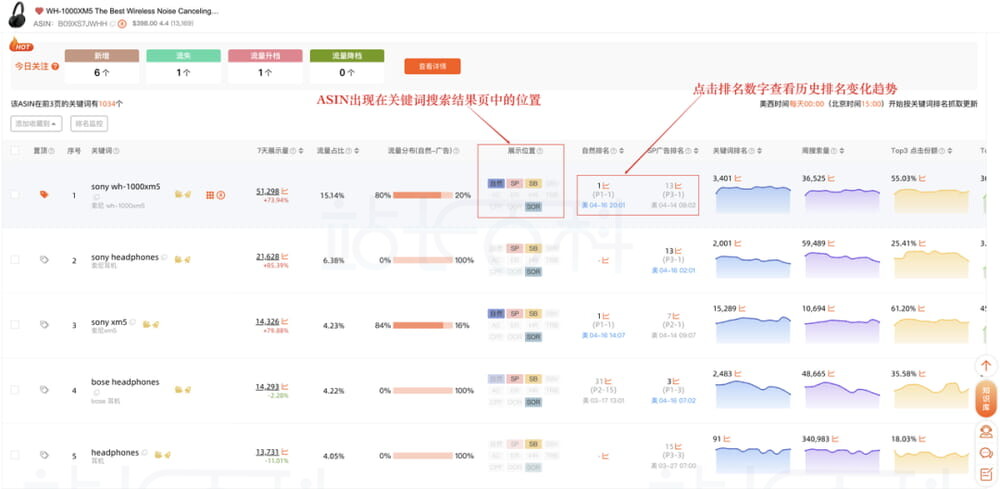Click the product title WH-1000XM5 The Best Wireless
The height and width of the screenshot is (489, 1000).
click(x=132, y=11)
